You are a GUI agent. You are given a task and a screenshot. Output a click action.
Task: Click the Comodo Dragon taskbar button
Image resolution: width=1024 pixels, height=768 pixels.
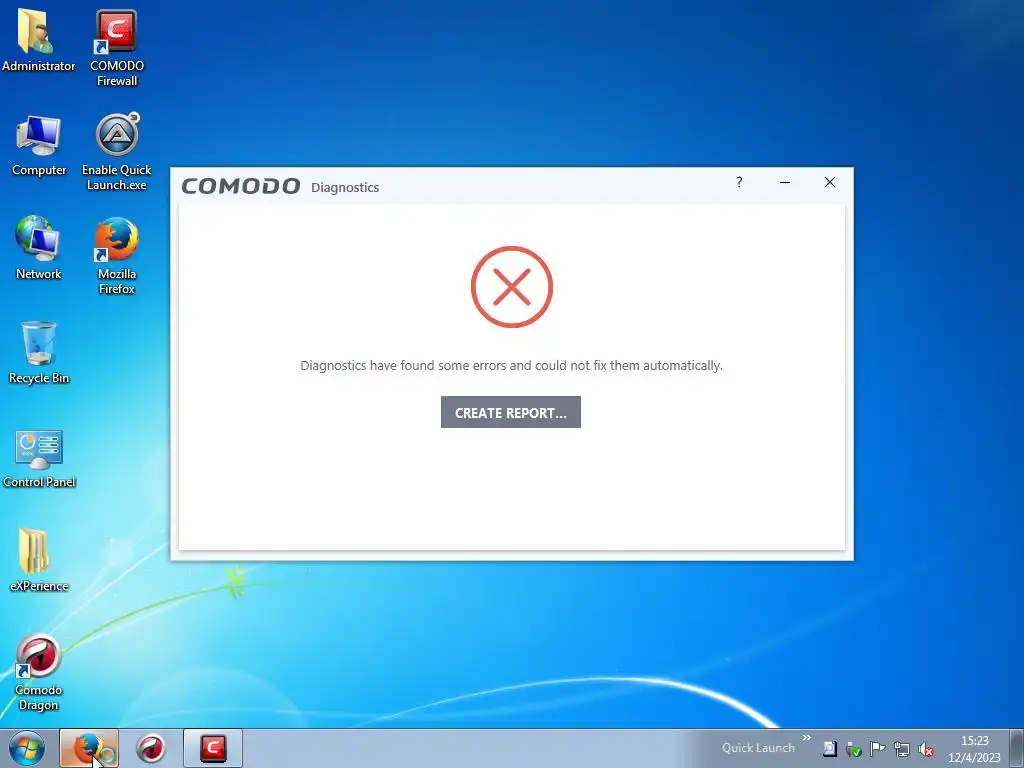151,748
